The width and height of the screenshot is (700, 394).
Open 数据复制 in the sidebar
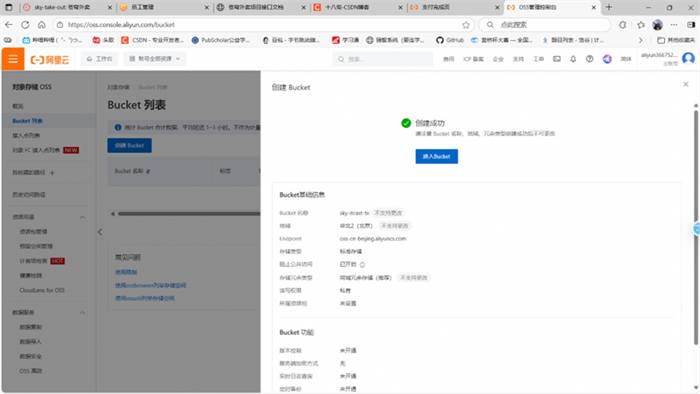pos(30,327)
